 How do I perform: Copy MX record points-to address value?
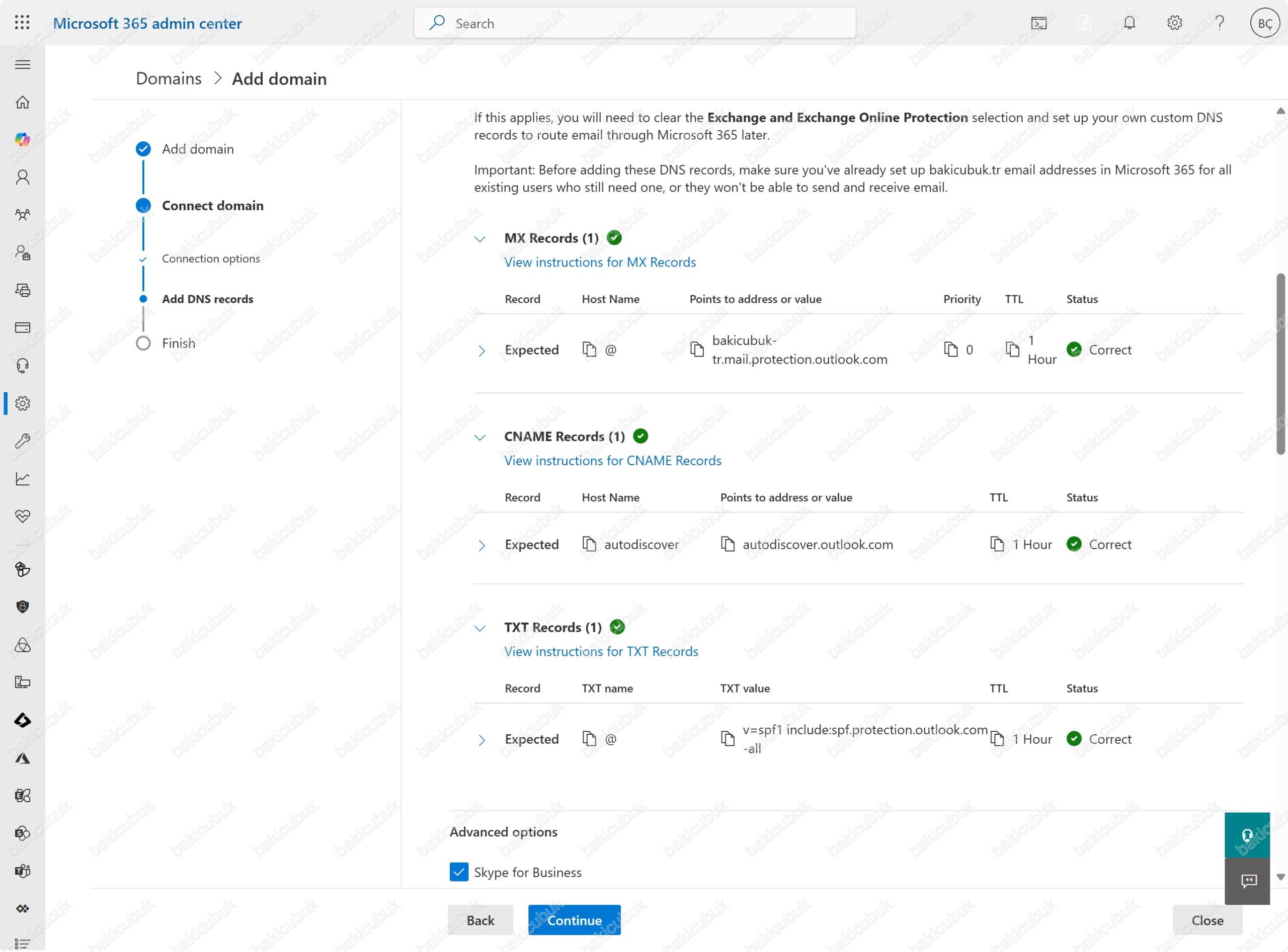pos(696,349)
